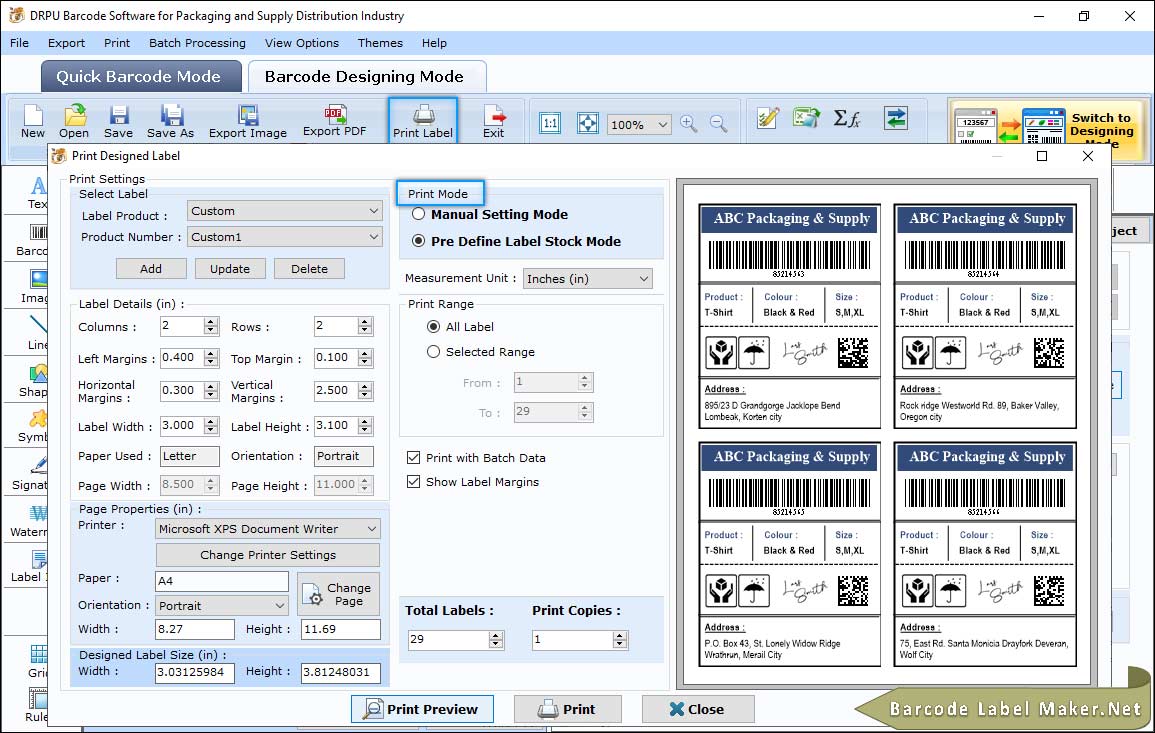1155x733 pixels.
Task: Select the Watermark tool in left sidebar
Action: click(x=29, y=521)
